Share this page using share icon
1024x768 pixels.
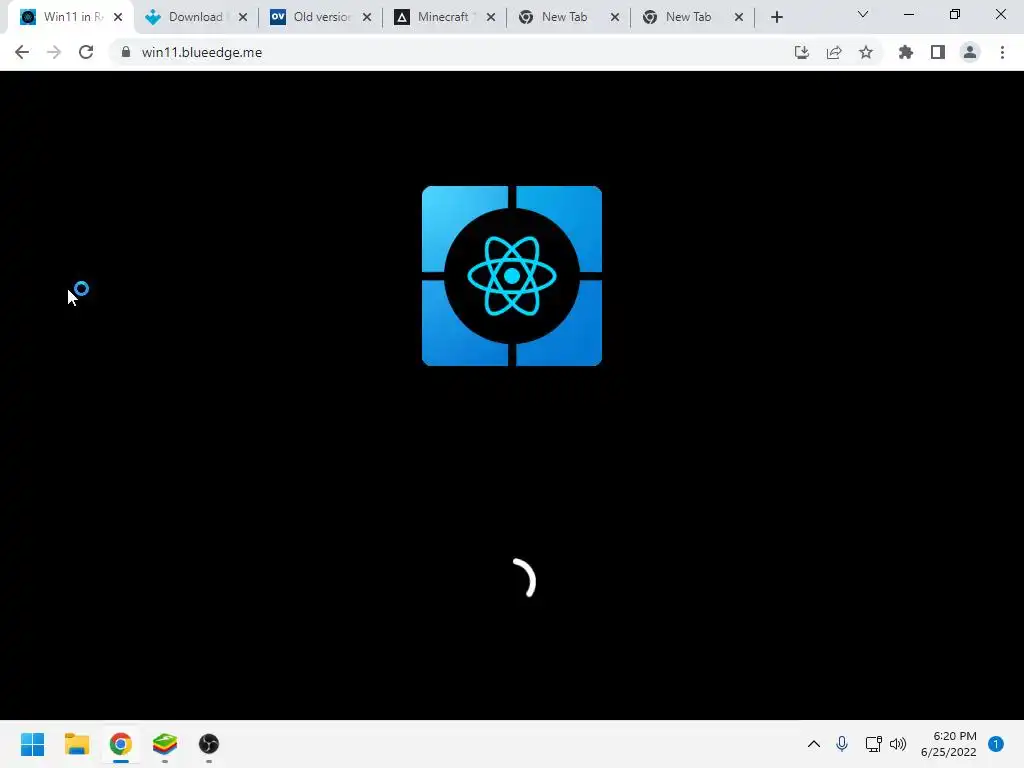834,52
